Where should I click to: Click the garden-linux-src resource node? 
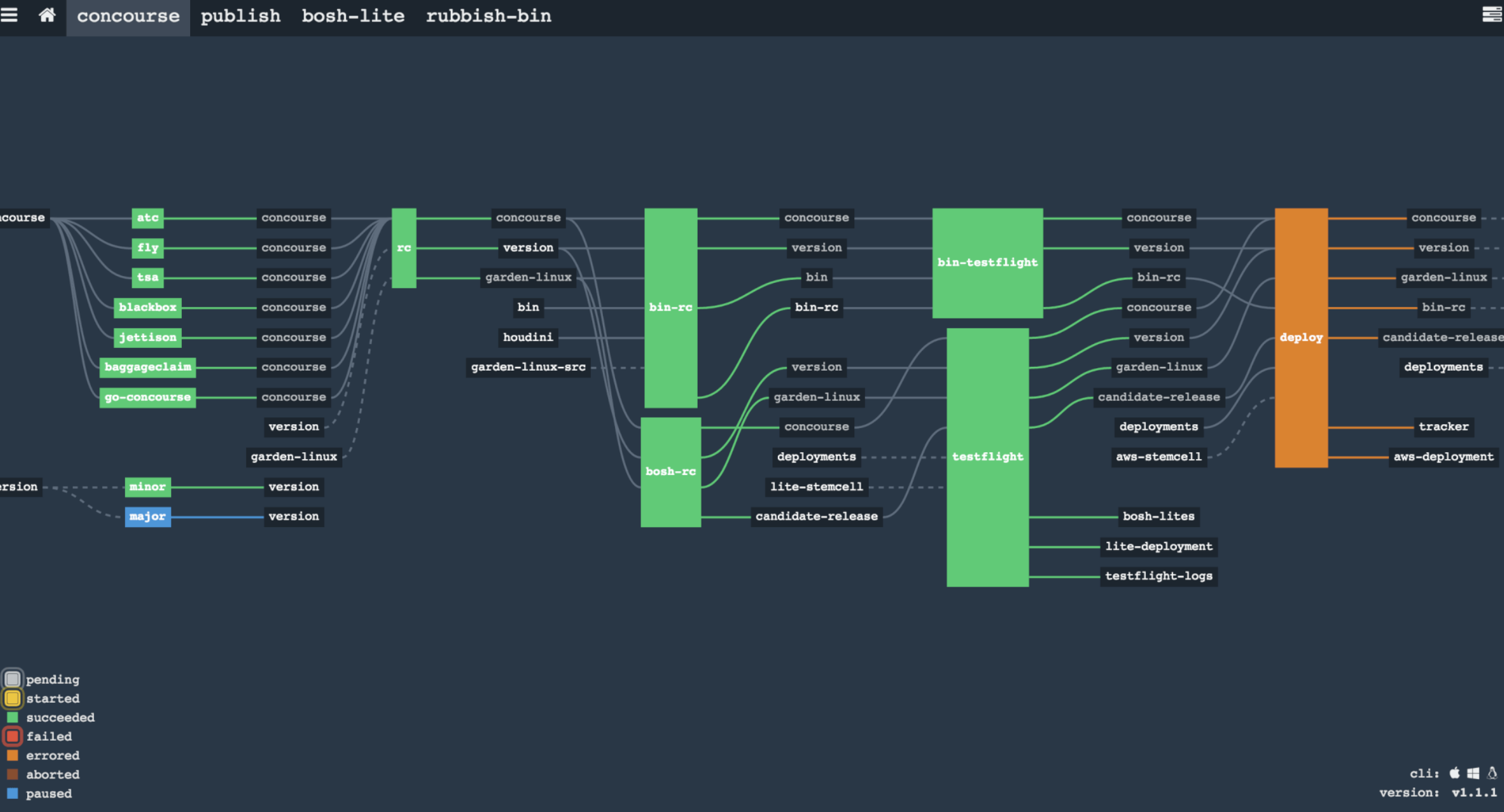[528, 367]
